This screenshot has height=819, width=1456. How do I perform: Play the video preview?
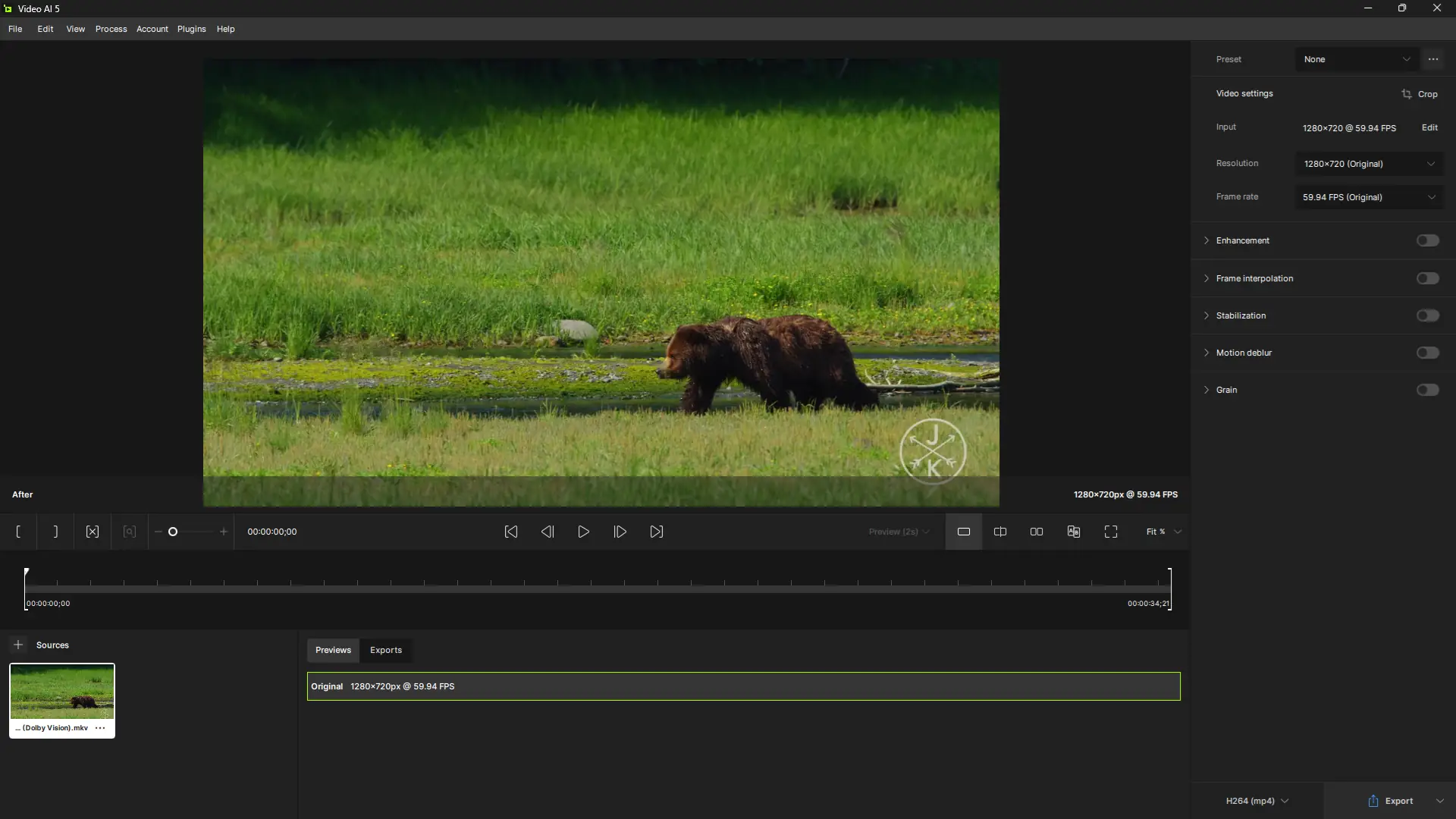pos(584,532)
